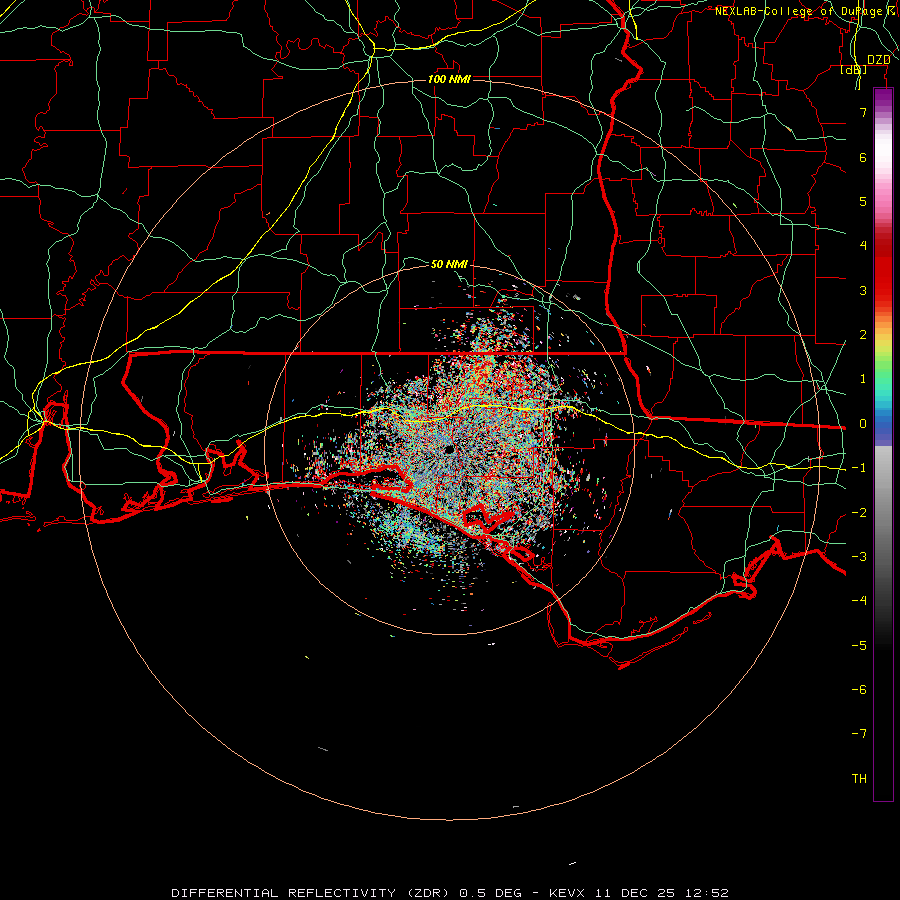Screen dimensions: 900x900
Task: Click the "0" value on the color scale
Action: pyautogui.click(x=863, y=424)
